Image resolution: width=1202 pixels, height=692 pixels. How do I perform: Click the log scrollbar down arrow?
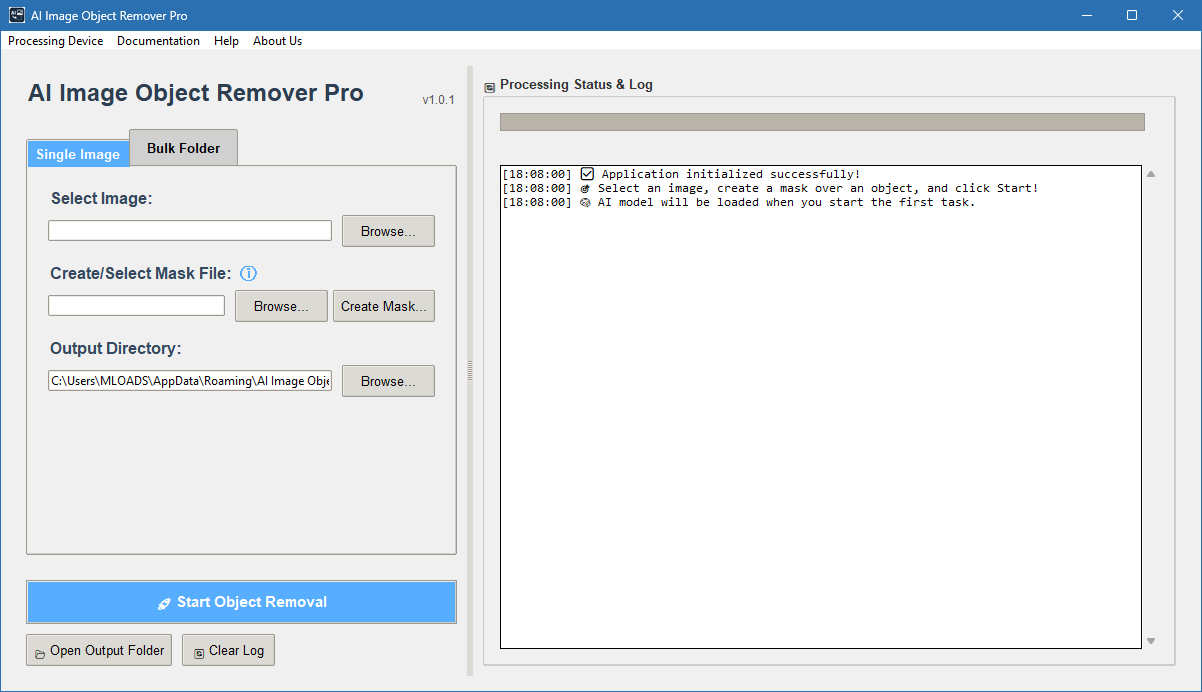coord(1151,641)
